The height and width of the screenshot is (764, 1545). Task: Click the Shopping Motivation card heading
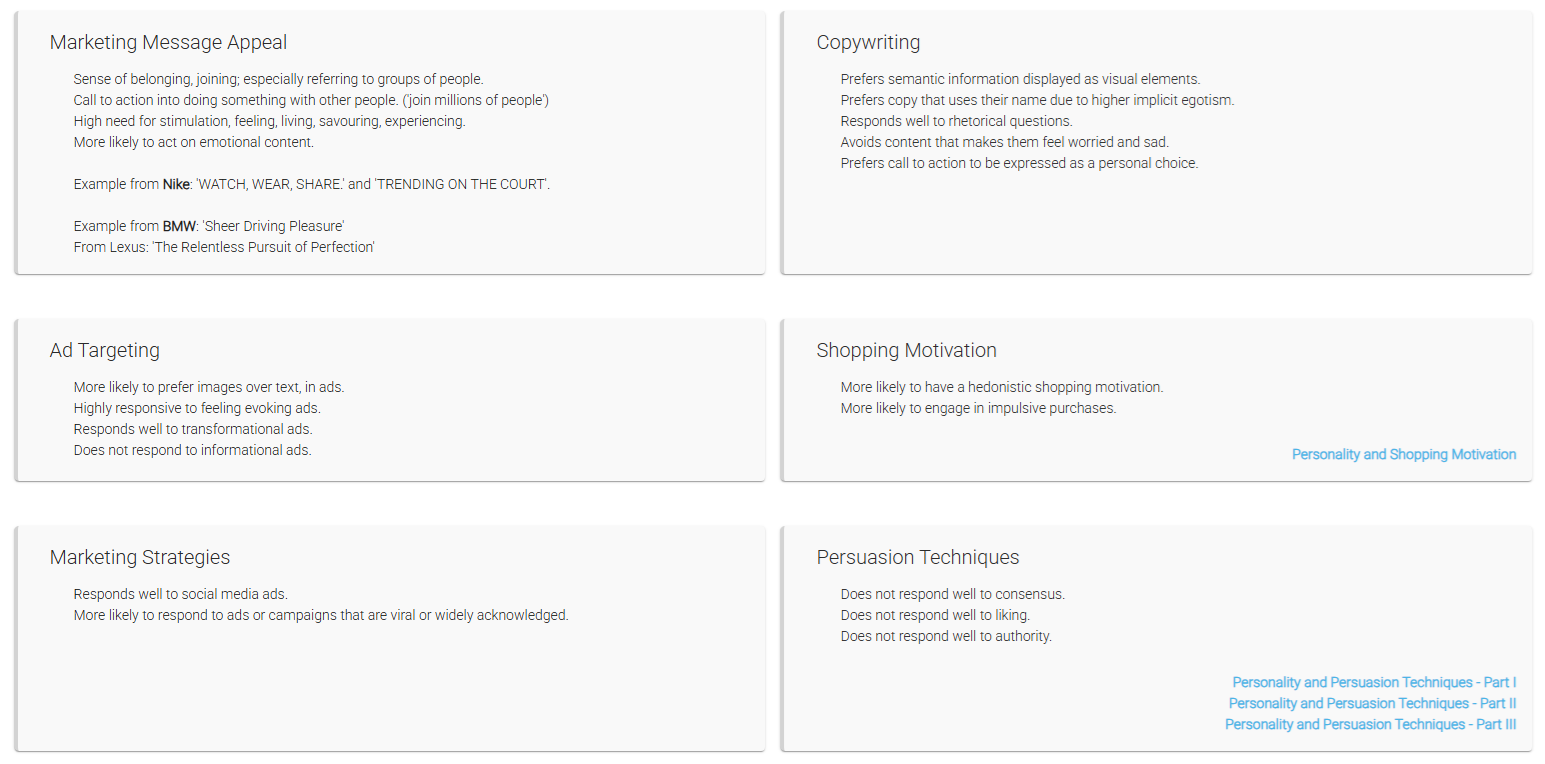906,350
